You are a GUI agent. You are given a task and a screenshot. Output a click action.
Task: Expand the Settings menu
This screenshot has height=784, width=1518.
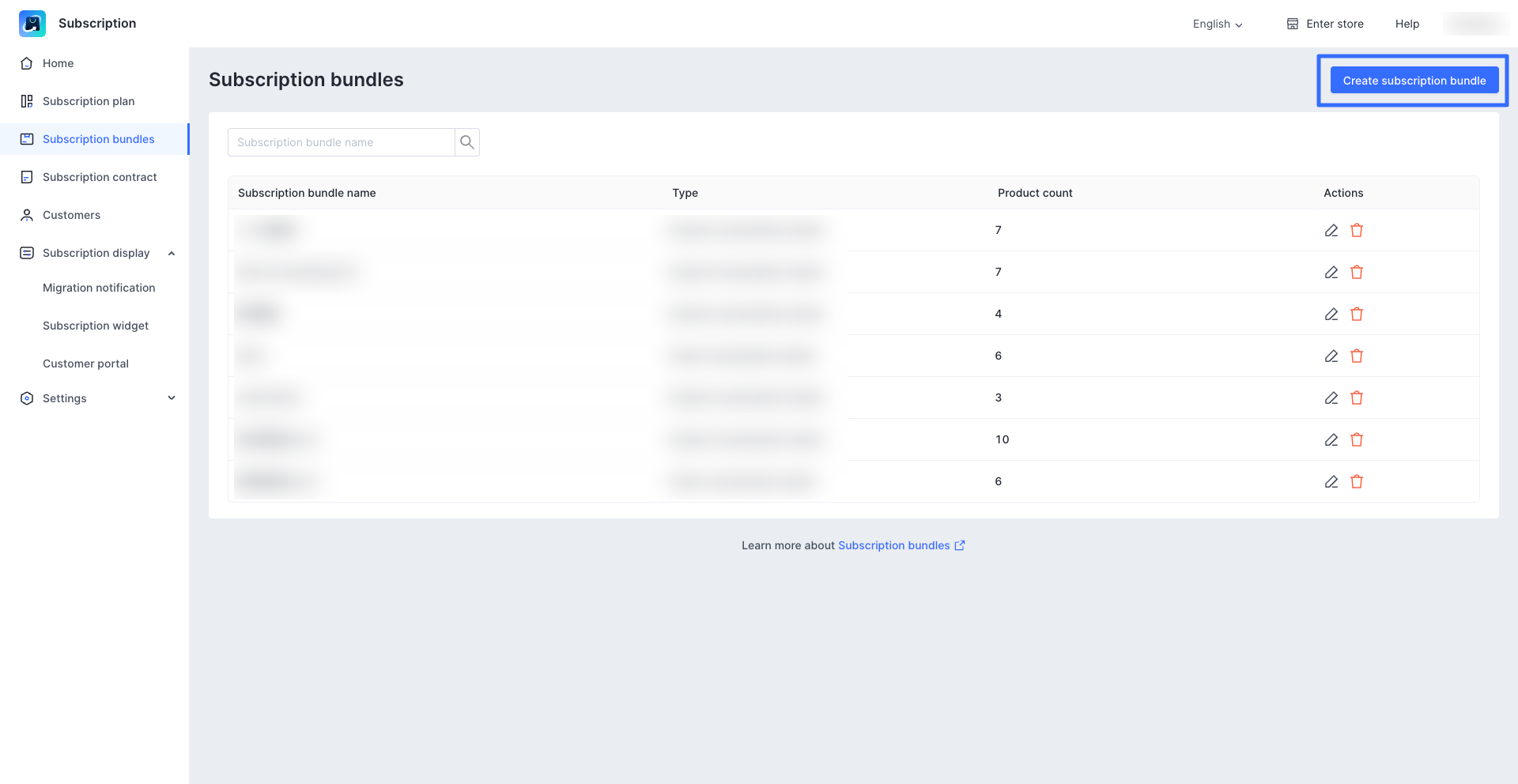point(172,398)
